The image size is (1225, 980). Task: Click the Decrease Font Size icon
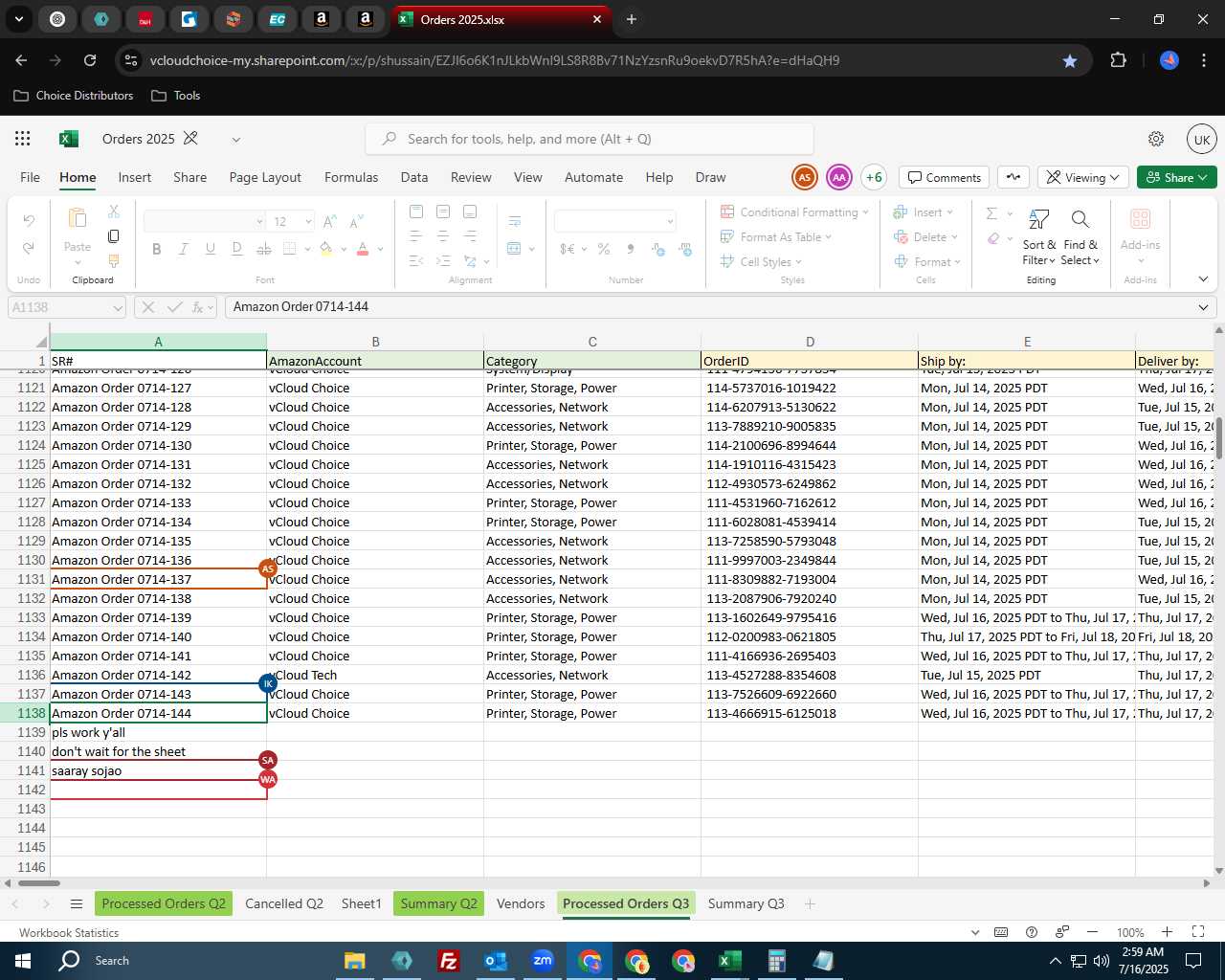[x=356, y=221]
